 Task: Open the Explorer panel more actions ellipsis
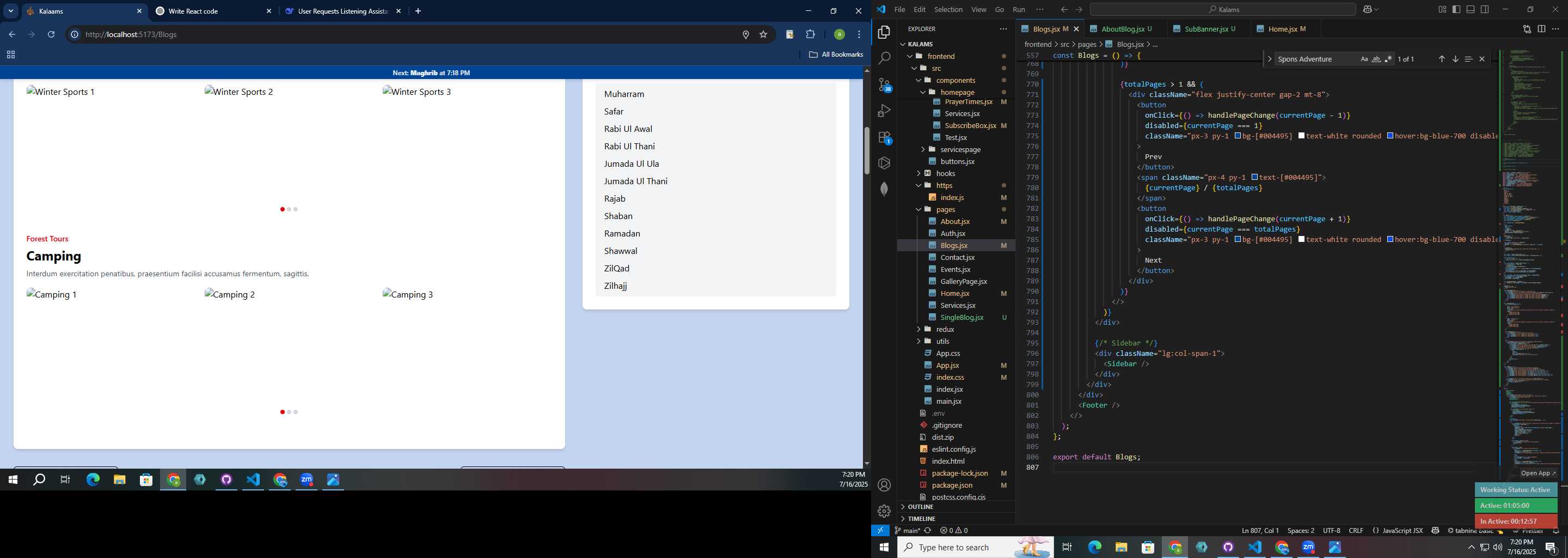pos(1003,29)
